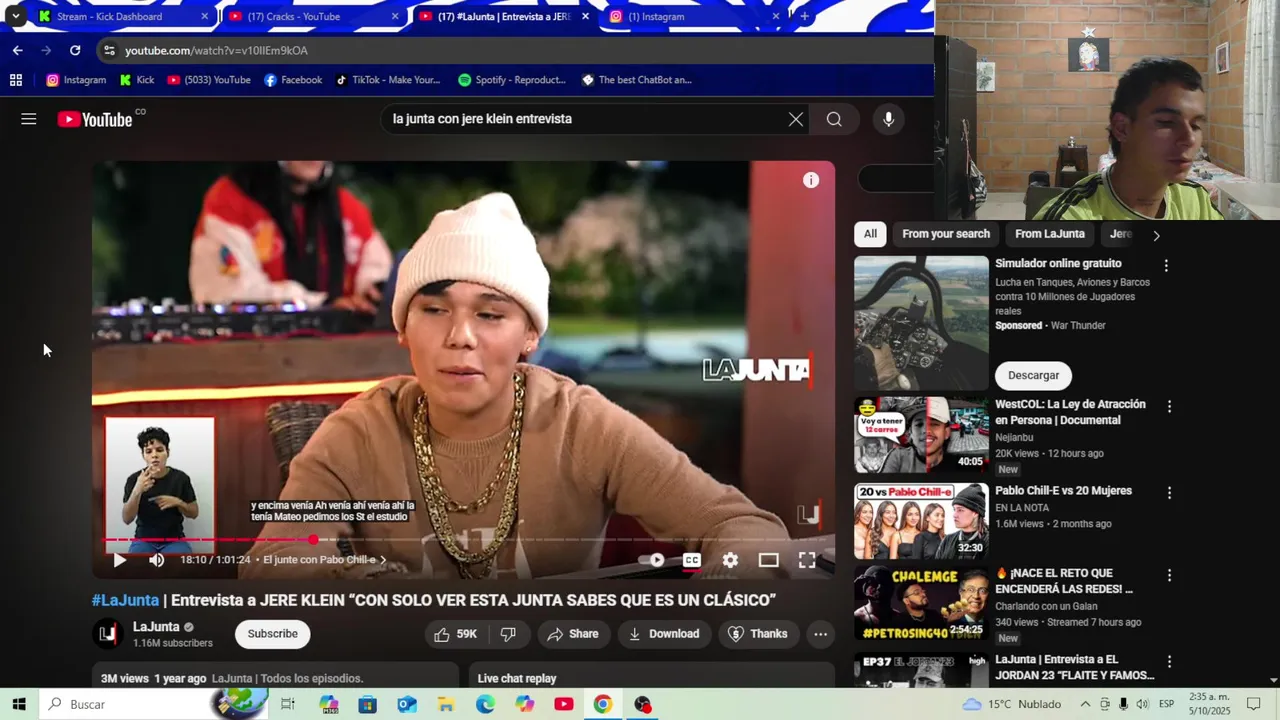Open title 'Simulador online gratuito'
Viewport: 1280px width, 720px height.
click(1058, 264)
